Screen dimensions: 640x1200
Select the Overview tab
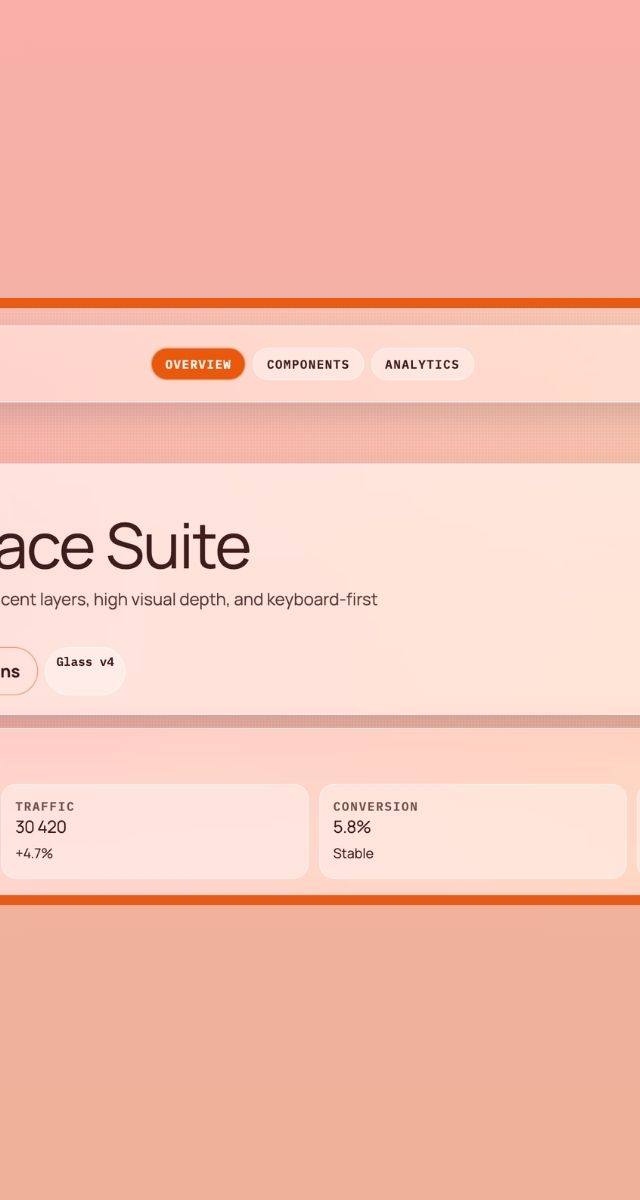tap(198, 364)
